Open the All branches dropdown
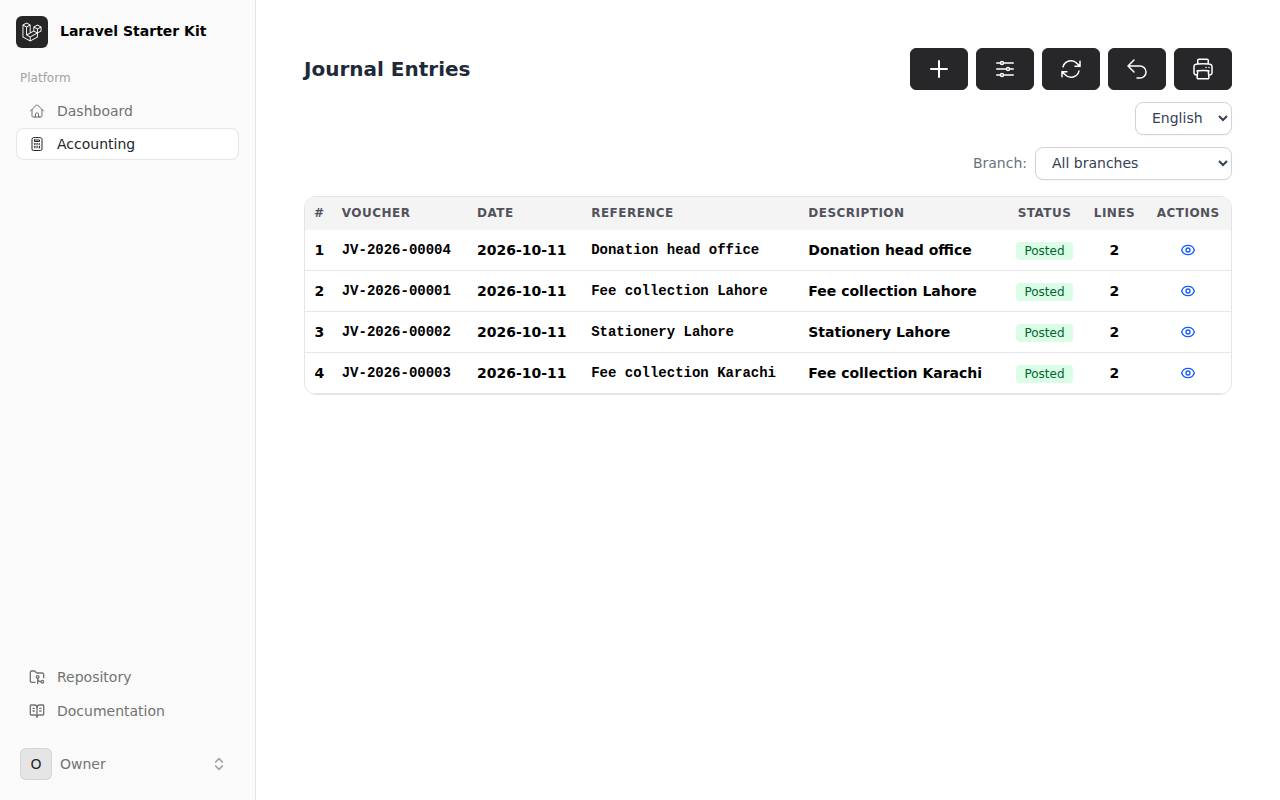Viewport: 1280px width, 800px height. pos(1133,163)
